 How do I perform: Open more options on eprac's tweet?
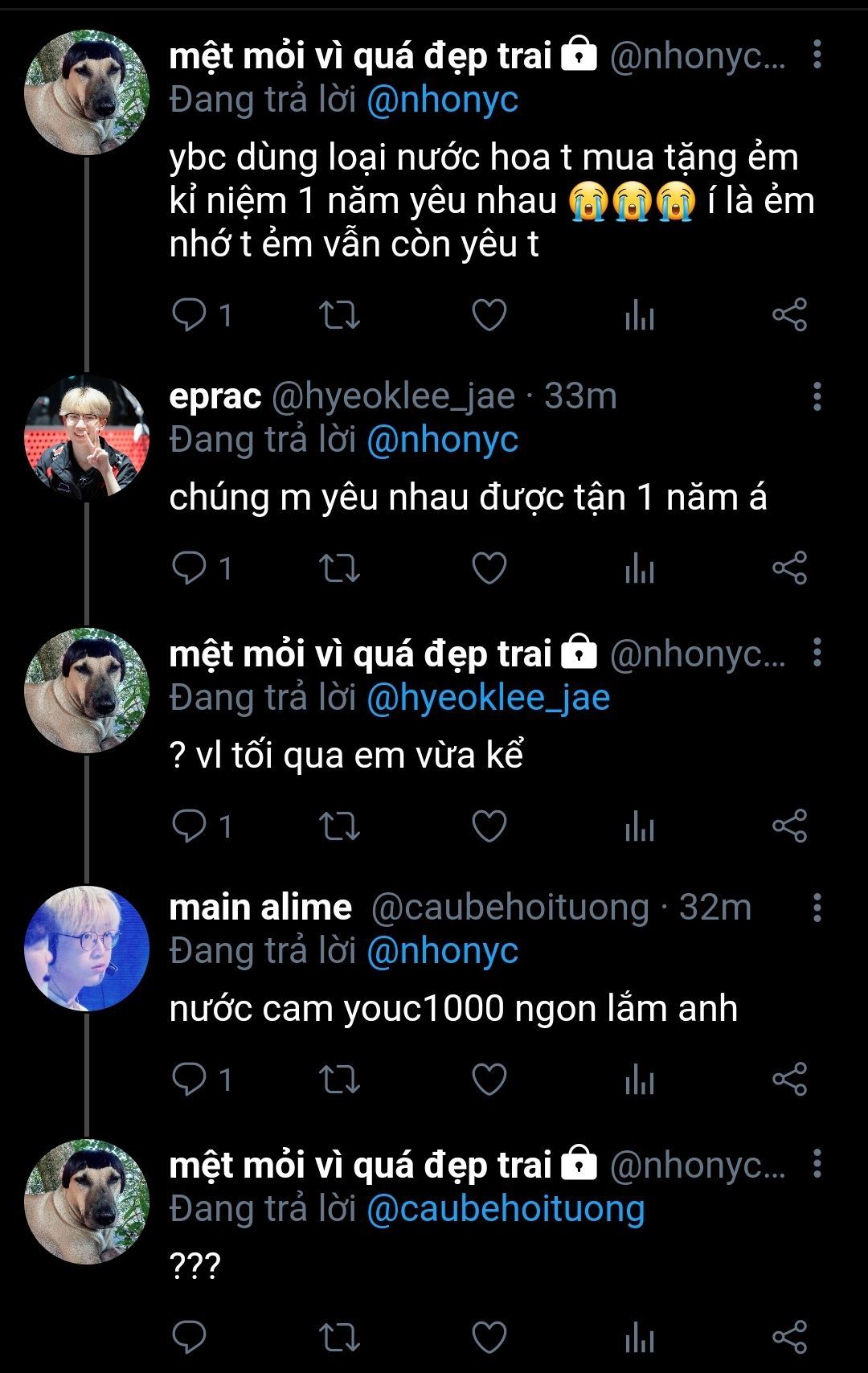click(817, 396)
